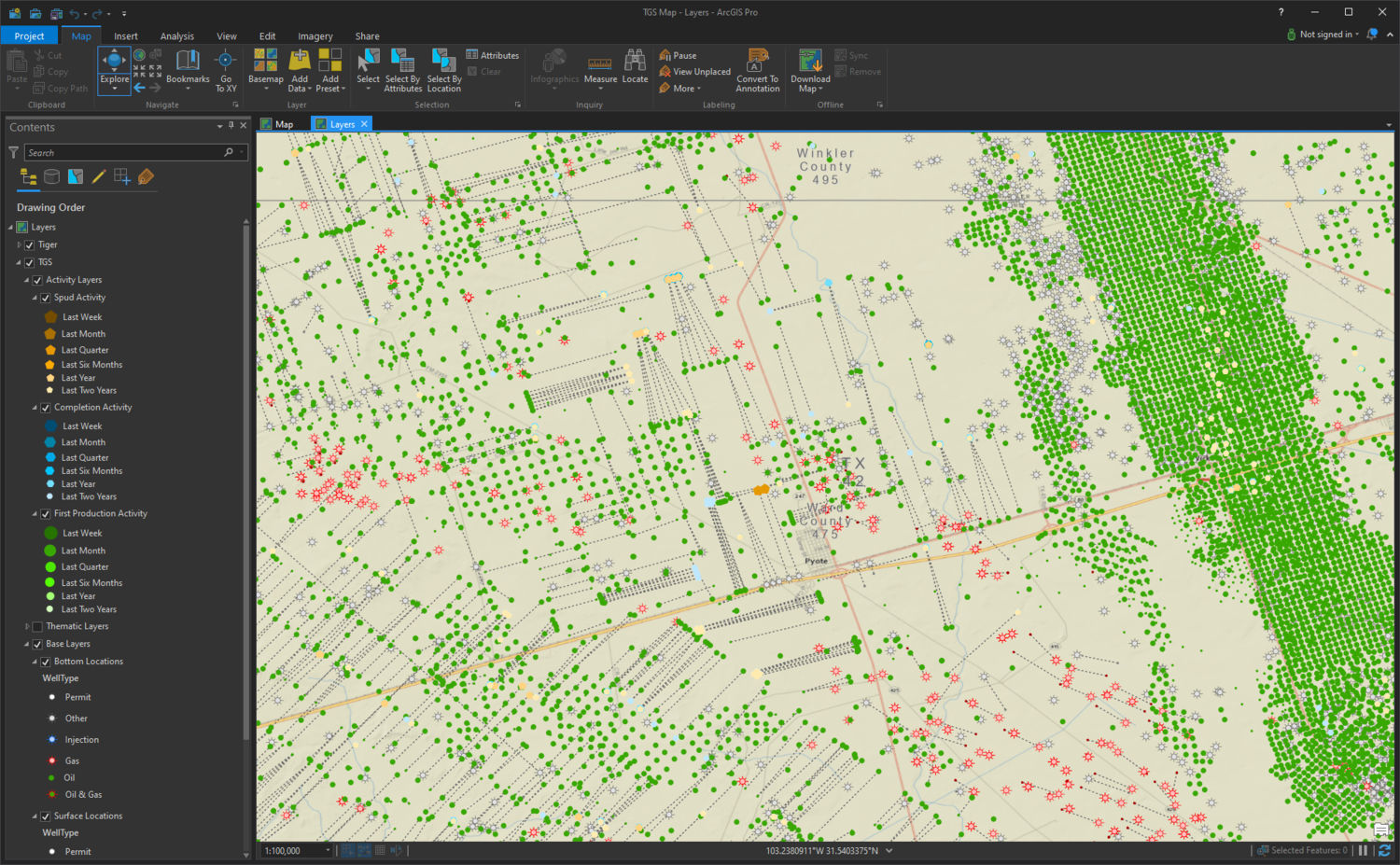Click Convert To Annotation
Viewport: 1400px width, 865px height.
[x=758, y=70]
